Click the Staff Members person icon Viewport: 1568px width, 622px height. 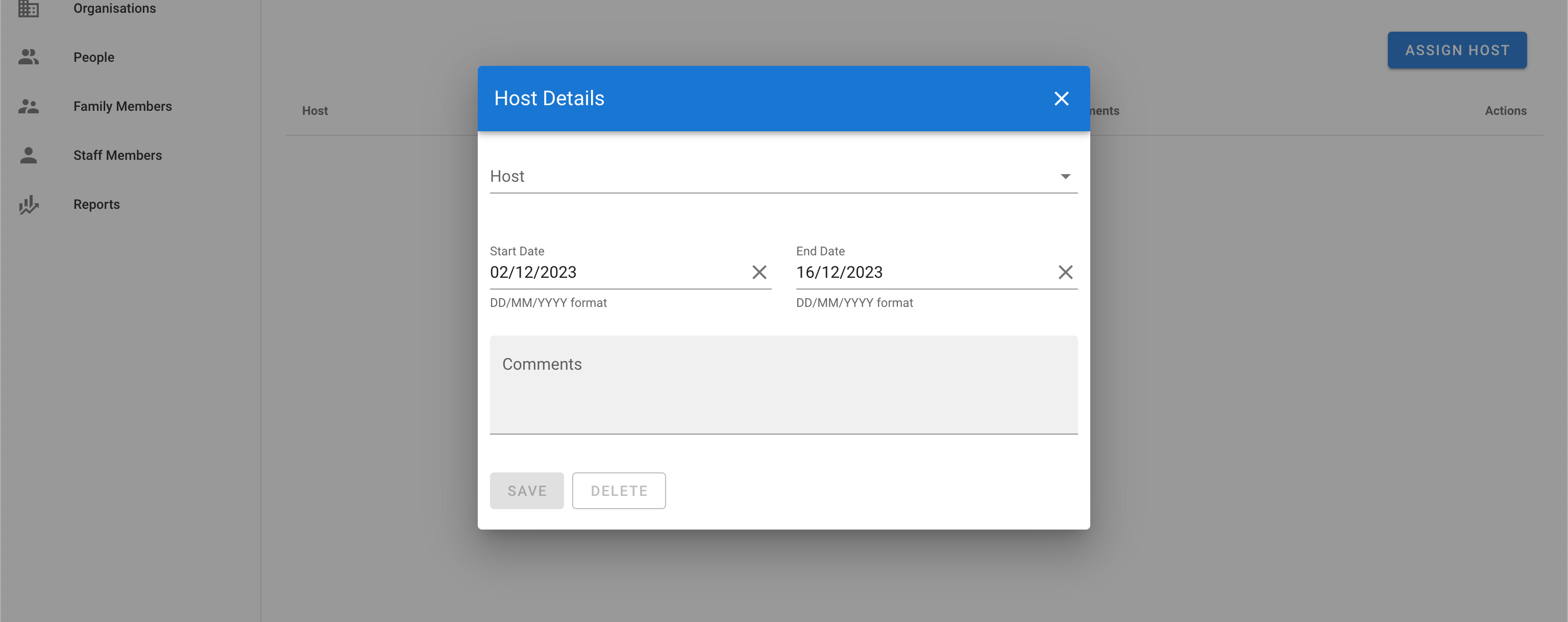28,155
